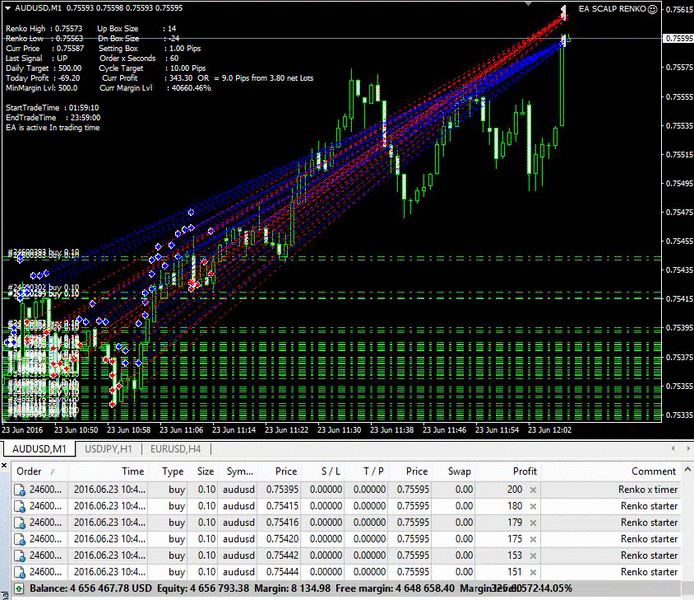Click the chart title dropdown arrow beside AUDUSD,M1
The image size is (694, 600).
(8, 8)
